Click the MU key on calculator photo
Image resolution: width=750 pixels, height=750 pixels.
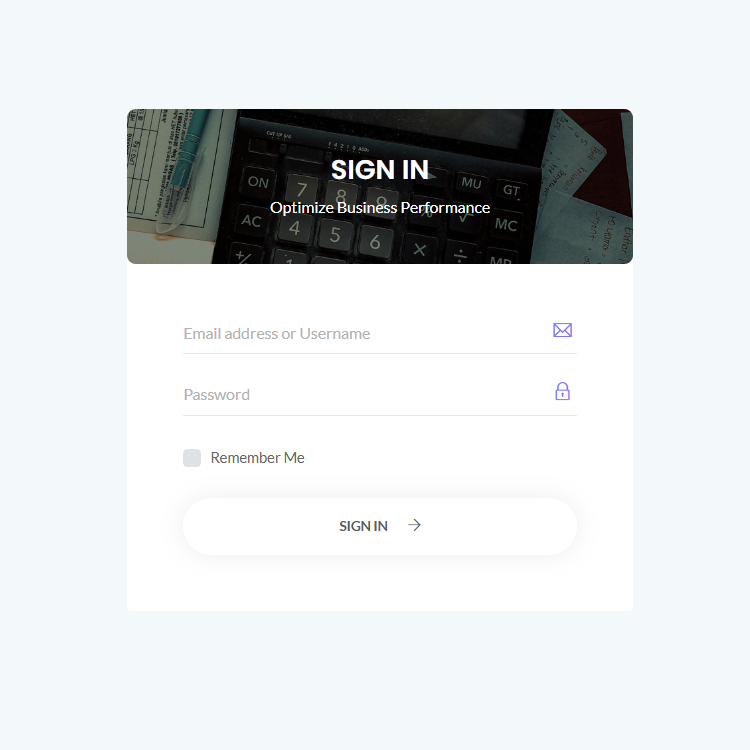471,183
